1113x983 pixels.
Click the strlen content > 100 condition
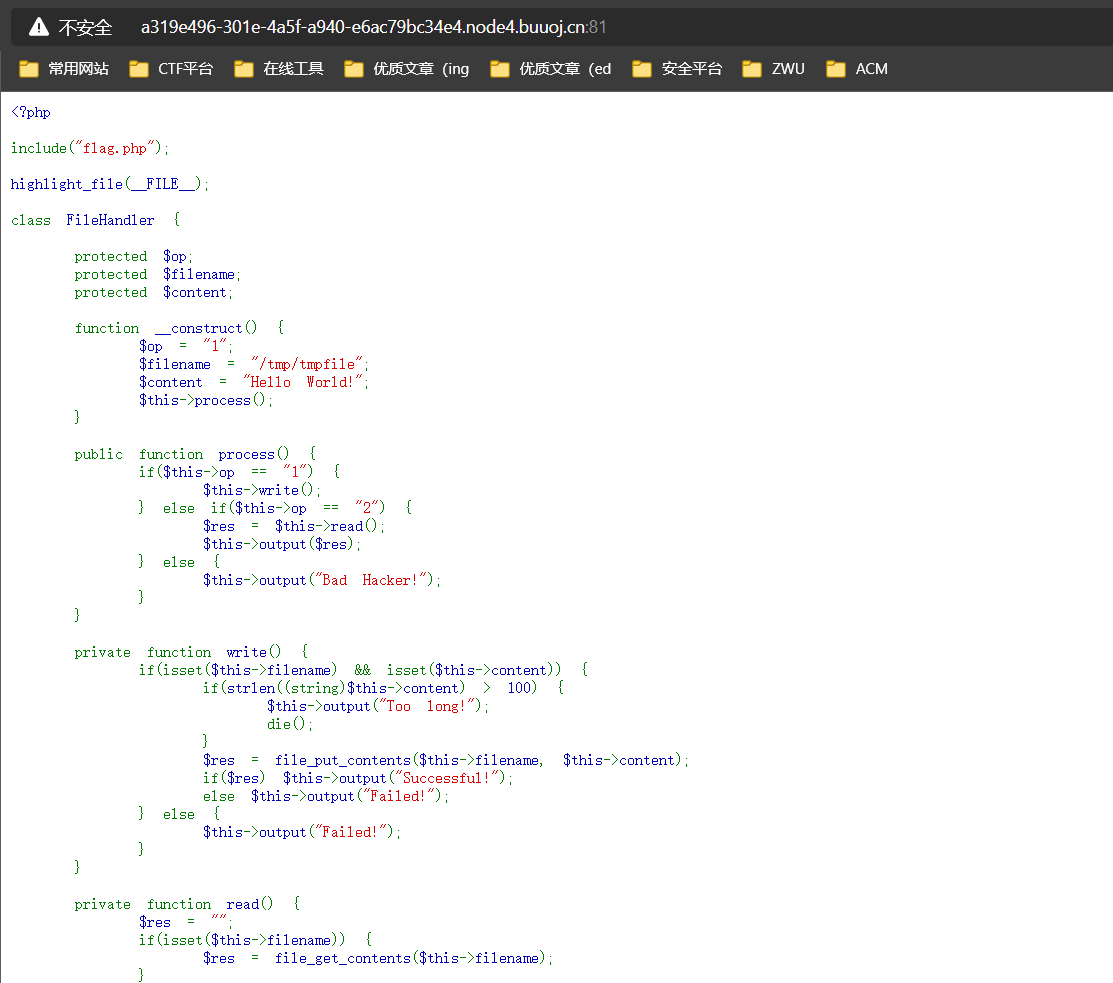(384, 688)
